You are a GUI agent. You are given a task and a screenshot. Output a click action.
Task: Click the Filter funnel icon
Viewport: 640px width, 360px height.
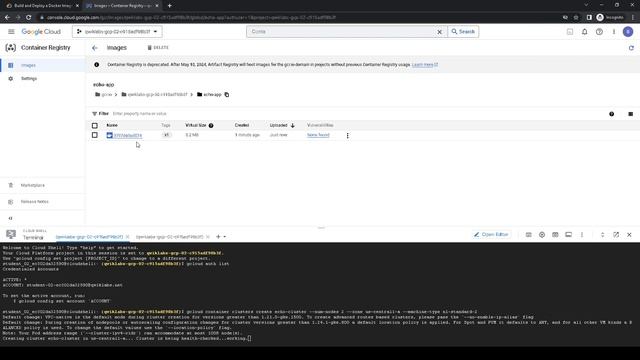(x=95, y=114)
